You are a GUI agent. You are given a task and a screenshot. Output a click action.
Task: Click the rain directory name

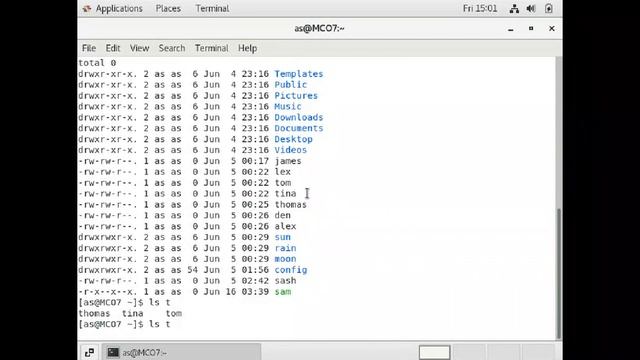(x=285, y=248)
